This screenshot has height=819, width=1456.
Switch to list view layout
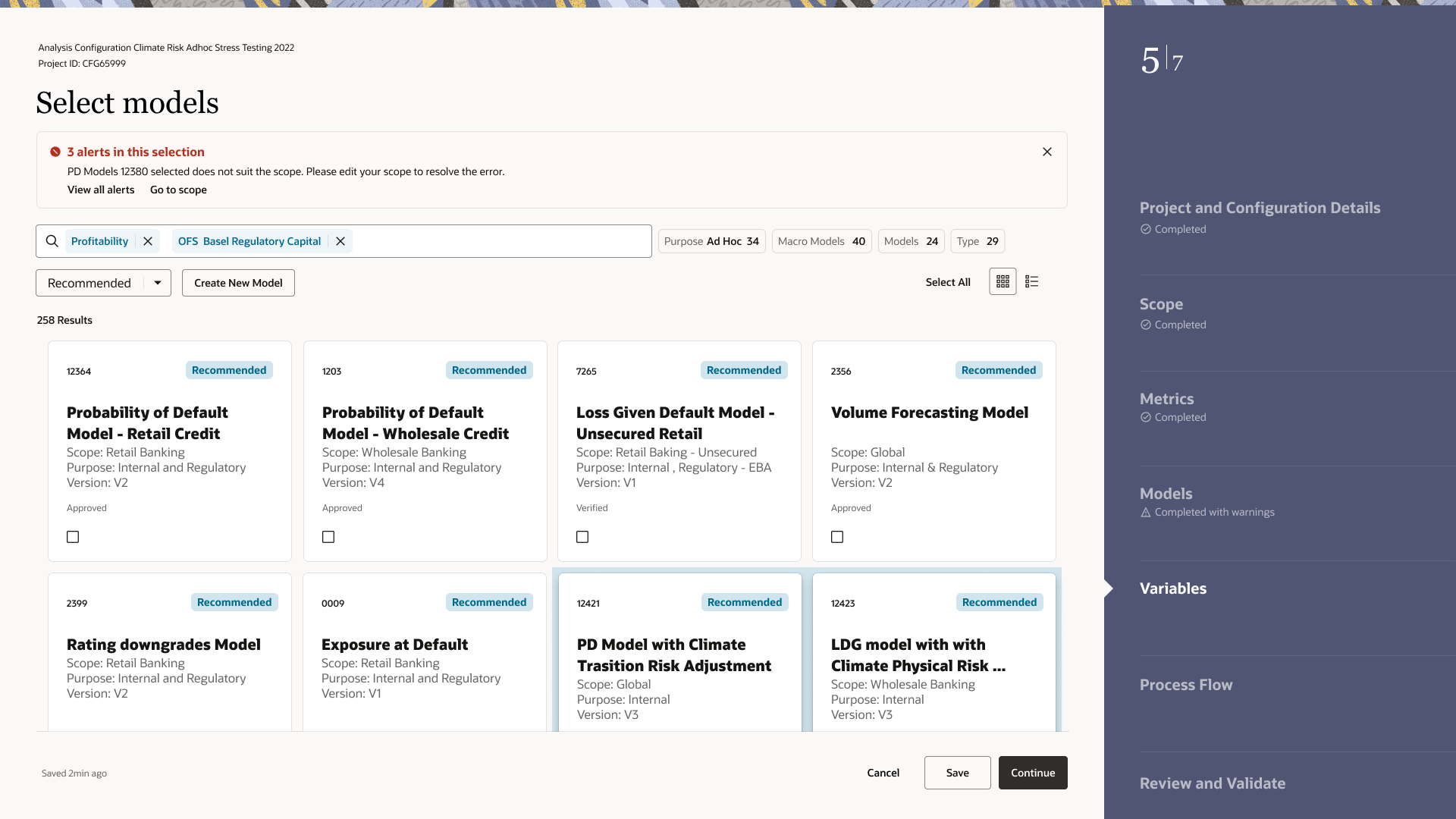tap(1031, 281)
